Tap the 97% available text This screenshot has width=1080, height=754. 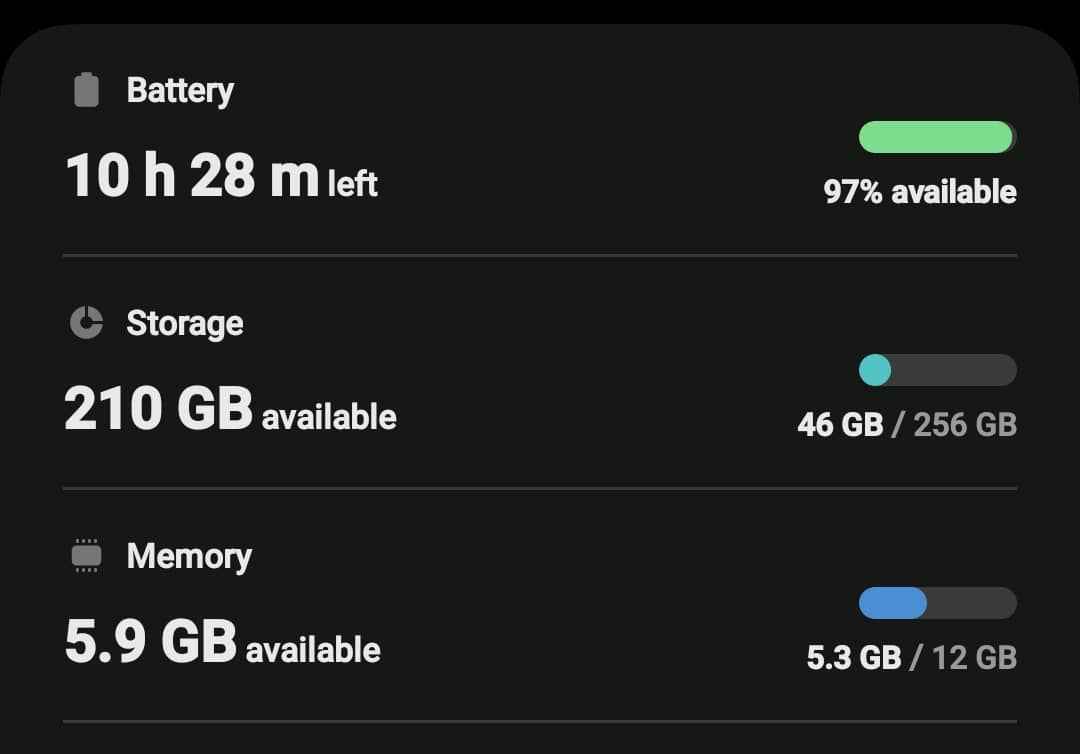coord(920,192)
